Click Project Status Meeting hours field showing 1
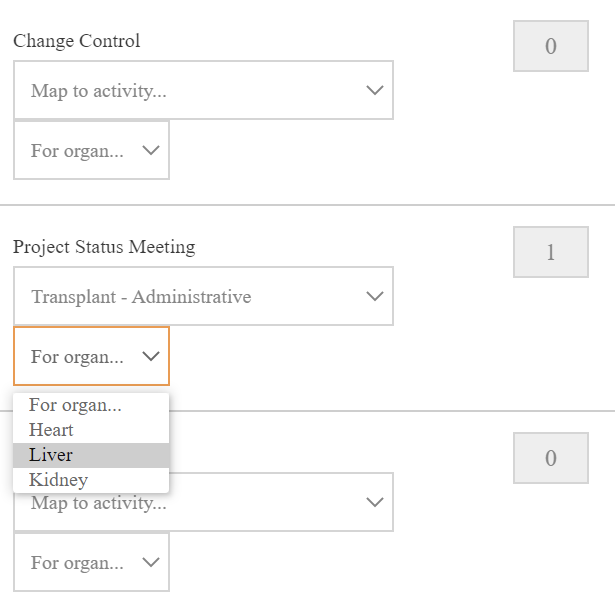The image size is (615, 612). [x=551, y=252]
